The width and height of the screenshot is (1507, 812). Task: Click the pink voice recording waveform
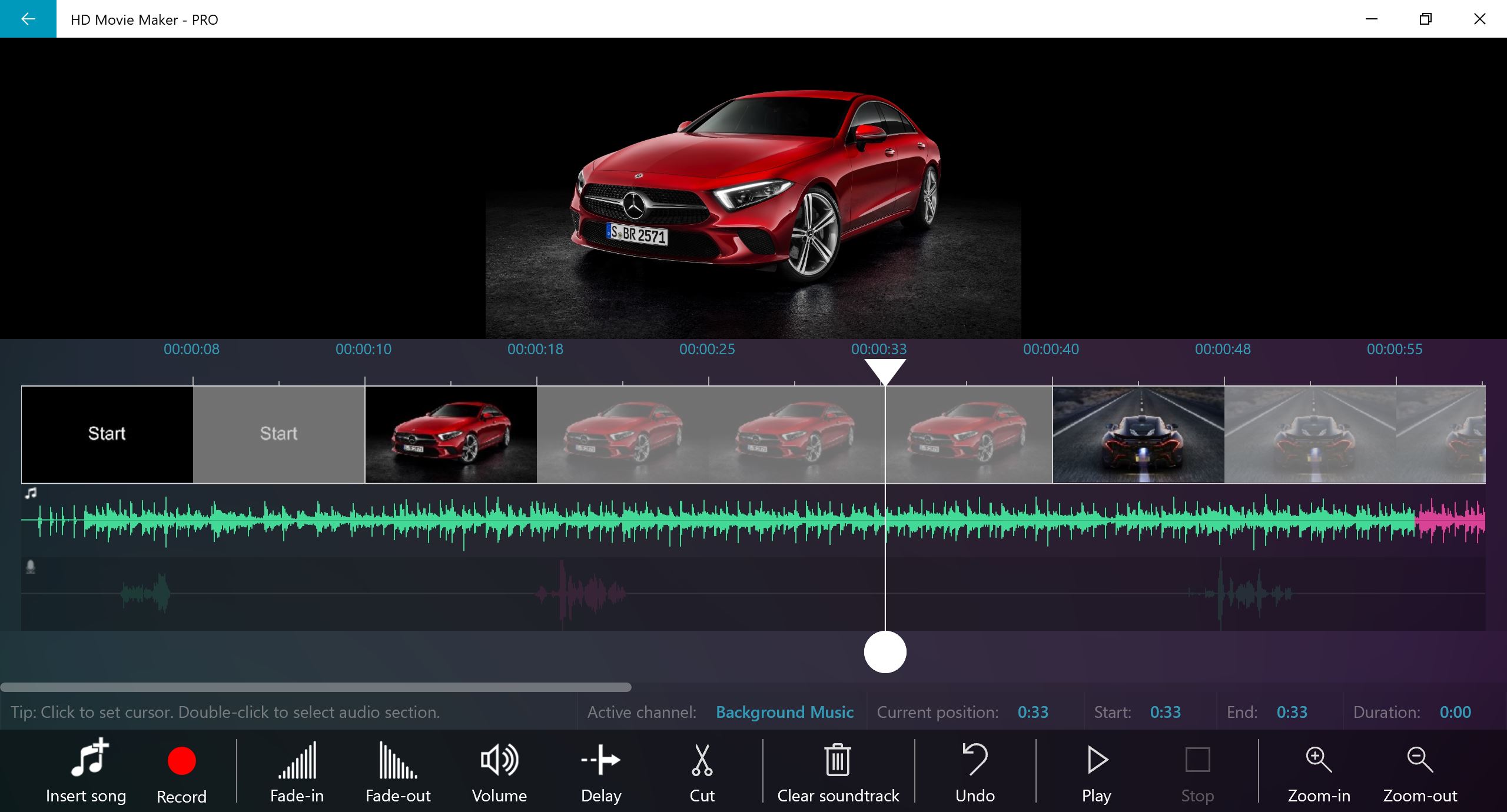580,593
